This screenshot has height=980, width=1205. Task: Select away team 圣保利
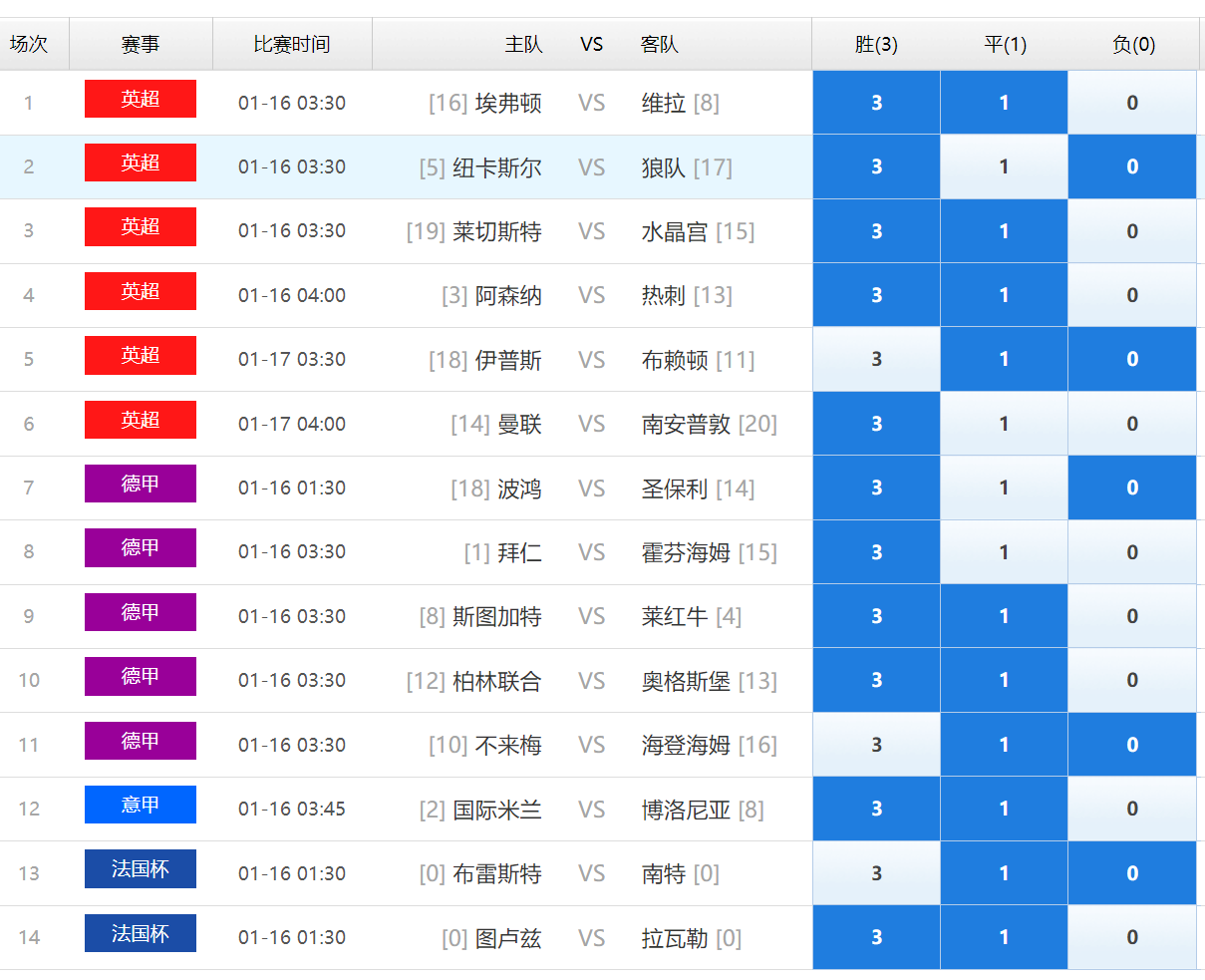point(675,489)
